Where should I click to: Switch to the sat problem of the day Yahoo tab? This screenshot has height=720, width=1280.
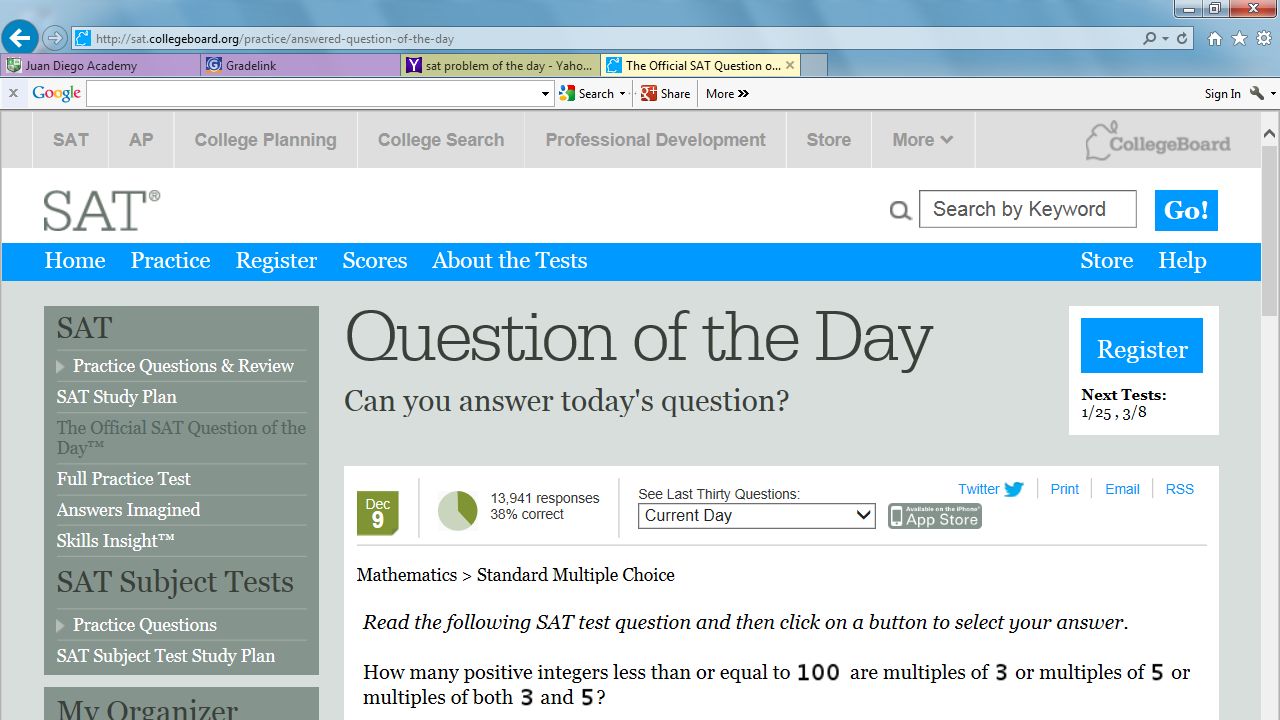coord(500,65)
